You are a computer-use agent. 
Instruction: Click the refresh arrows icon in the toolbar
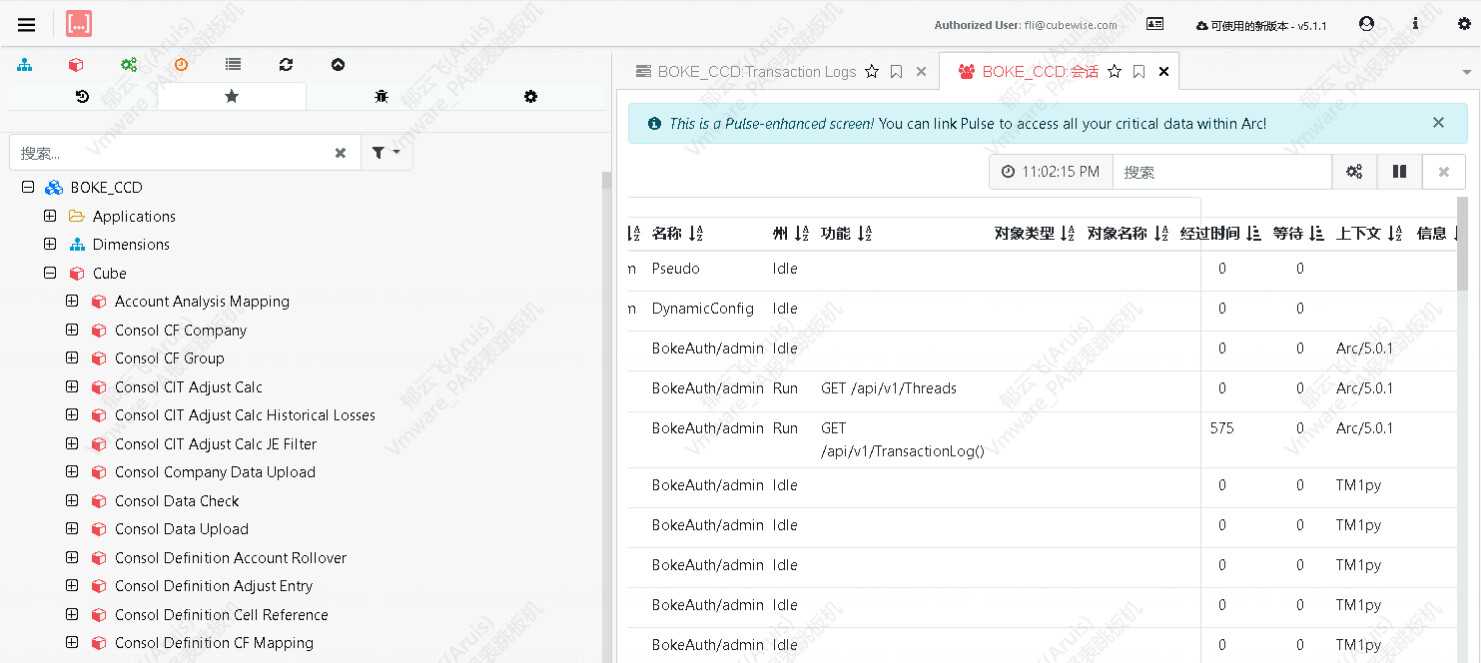point(286,65)
